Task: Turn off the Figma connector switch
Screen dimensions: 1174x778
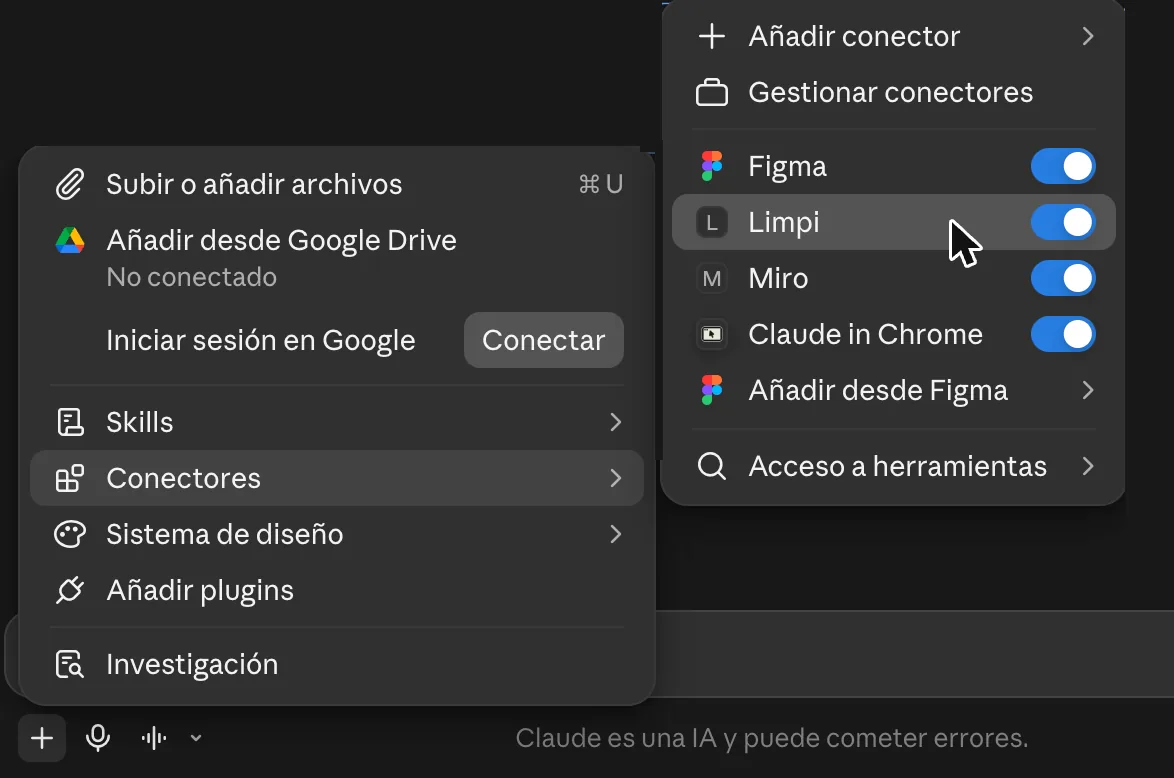Action: 1063,166
